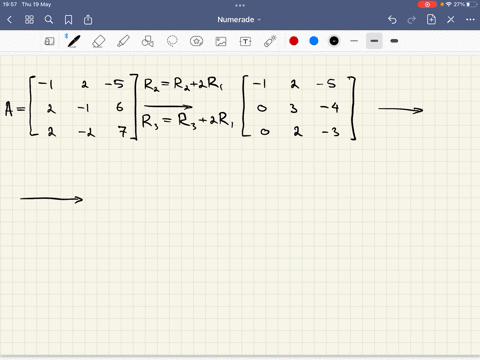Toggle the read-only mode icon

49,41
